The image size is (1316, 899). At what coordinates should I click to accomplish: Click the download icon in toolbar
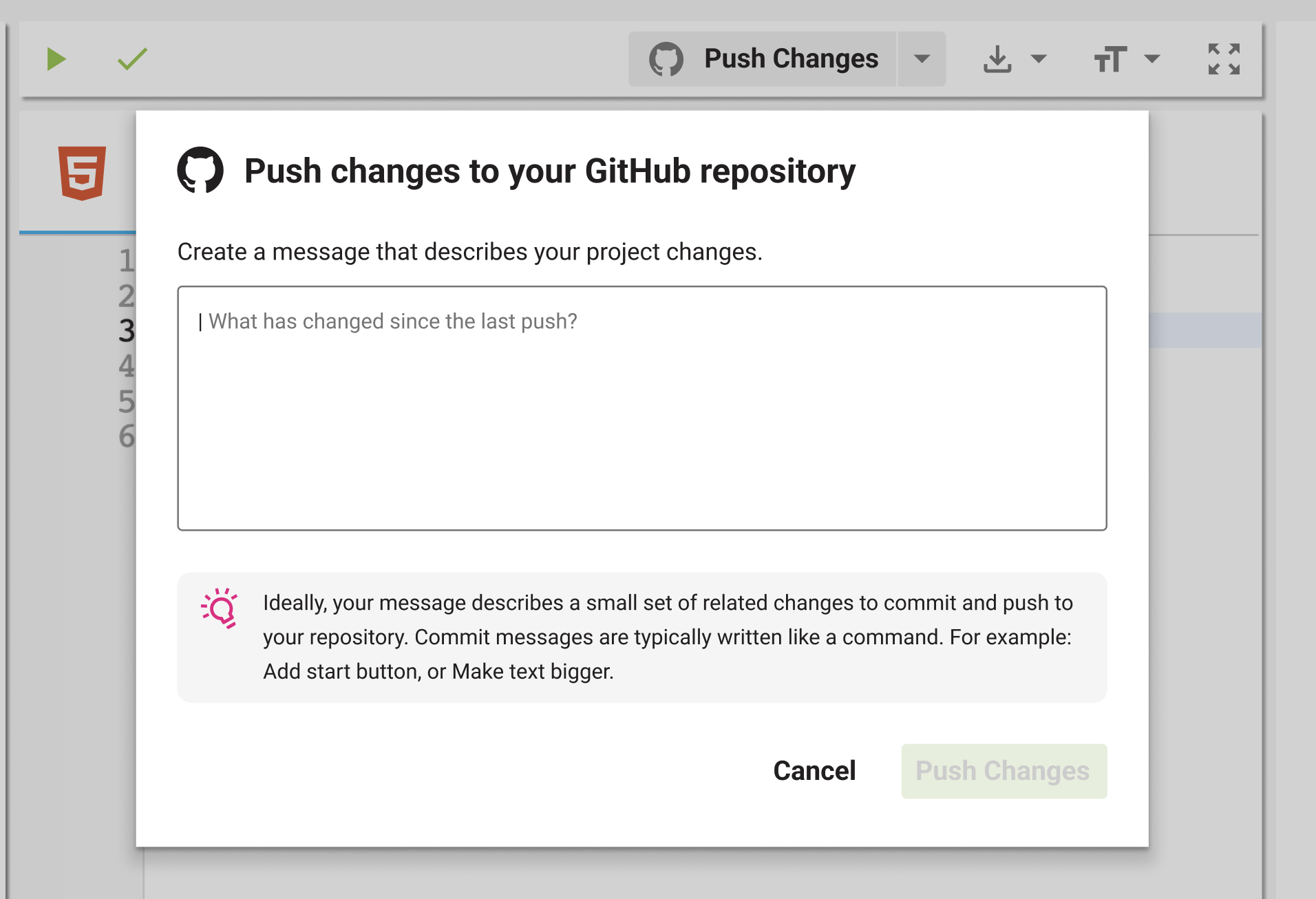(997, 59)
